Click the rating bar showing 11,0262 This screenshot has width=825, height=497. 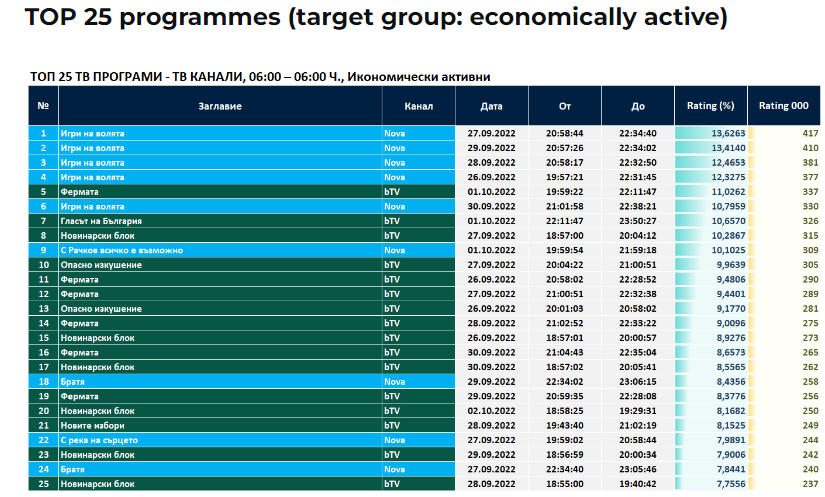pos(711,191)
